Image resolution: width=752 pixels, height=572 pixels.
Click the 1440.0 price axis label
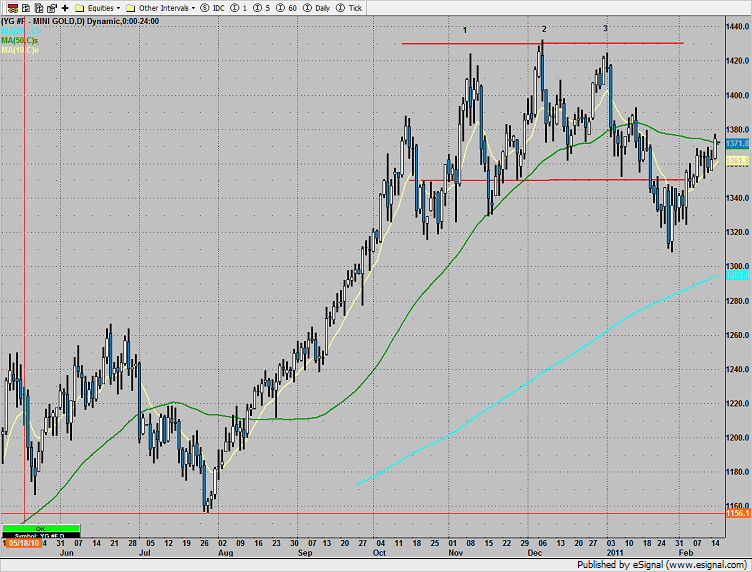click(x=738, y=26)
